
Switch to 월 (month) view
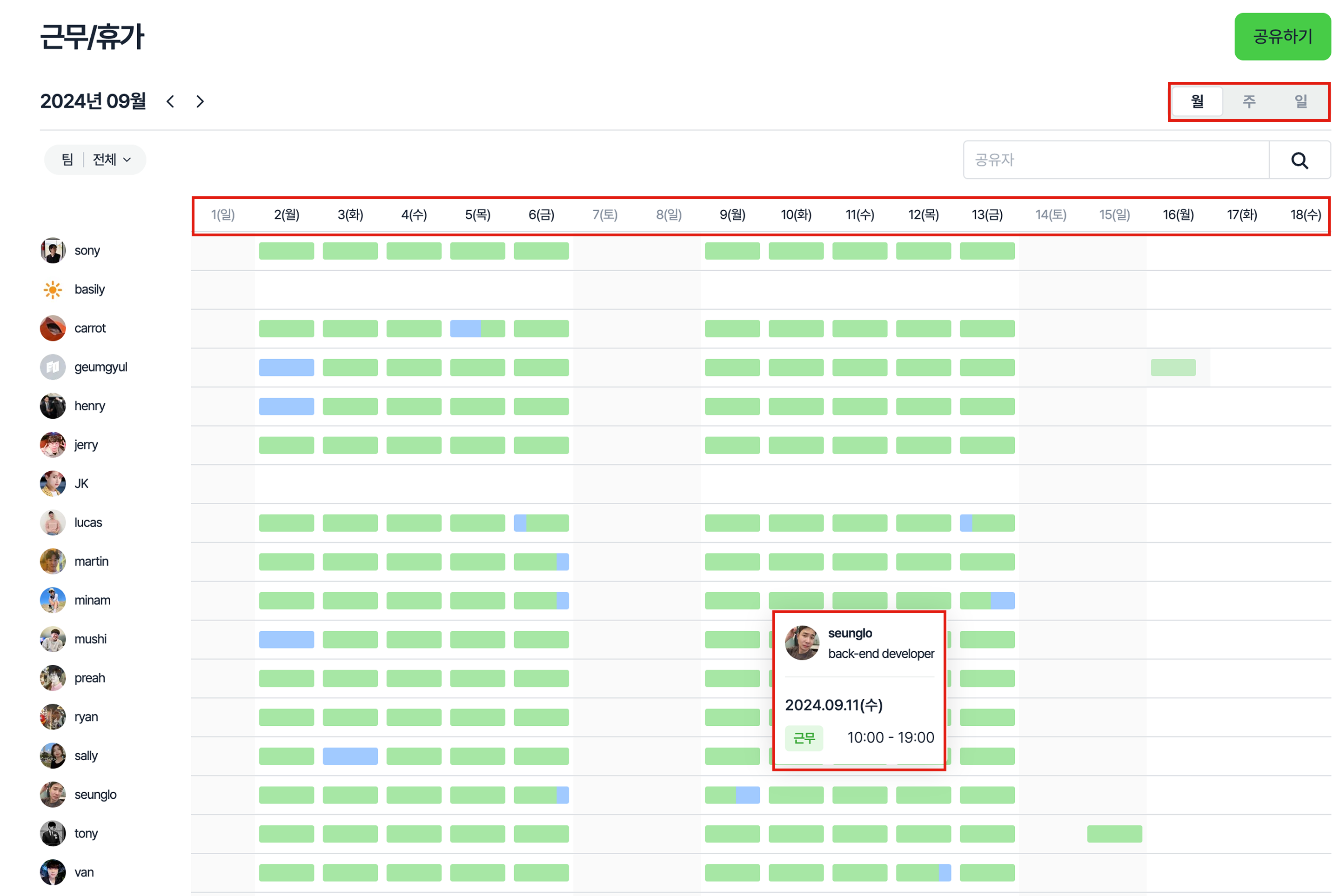[1197, 102]
